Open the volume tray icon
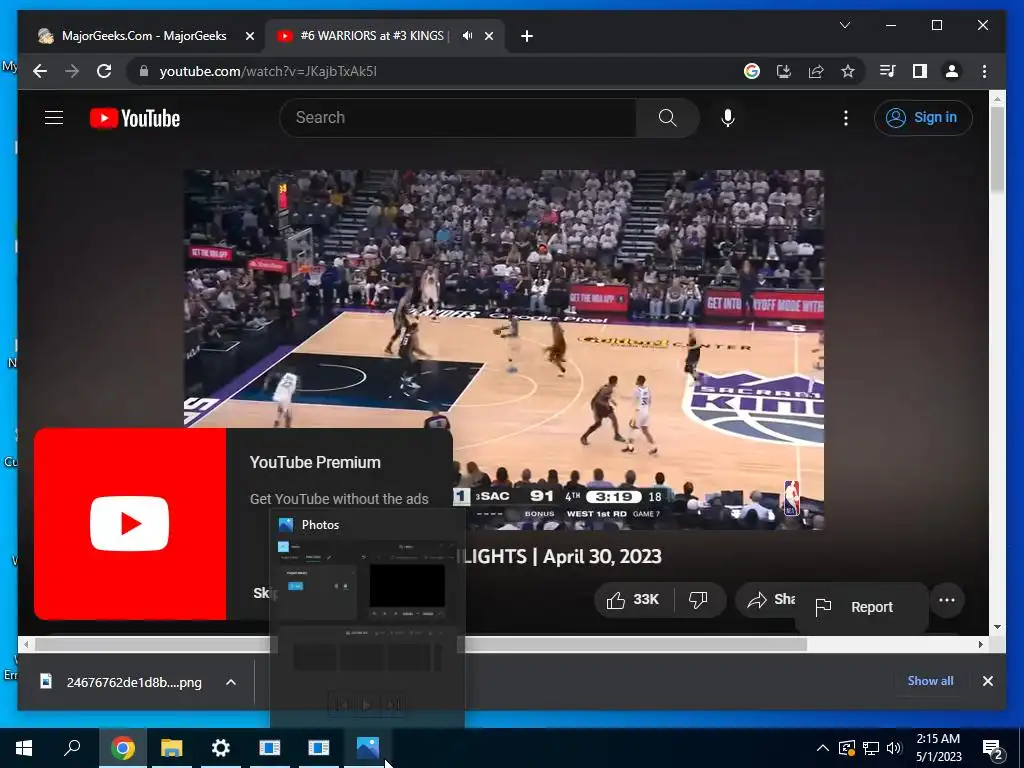1024x768 pixels. tap(894, 748)
